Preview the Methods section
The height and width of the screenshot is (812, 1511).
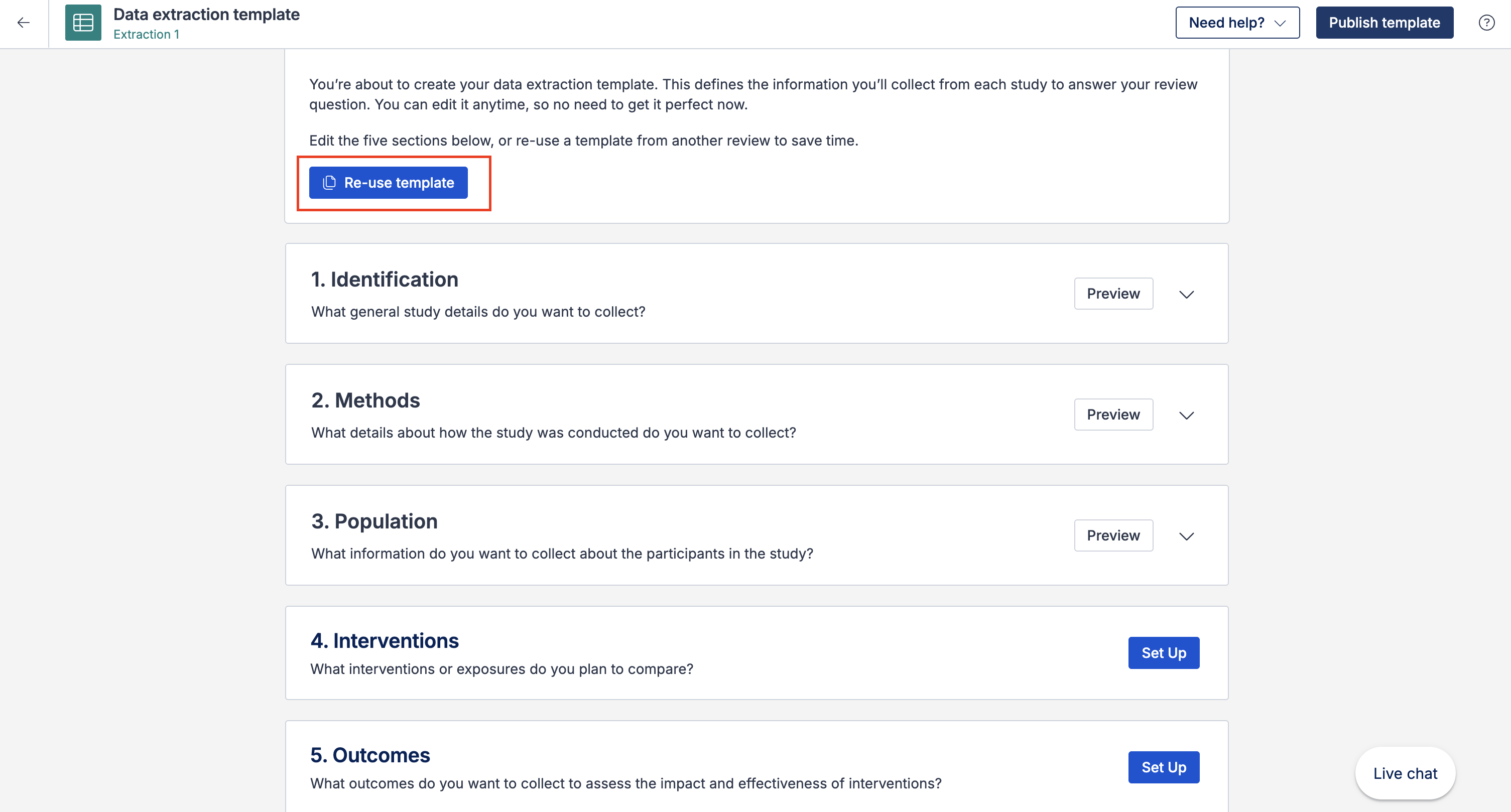(1113, 415)
